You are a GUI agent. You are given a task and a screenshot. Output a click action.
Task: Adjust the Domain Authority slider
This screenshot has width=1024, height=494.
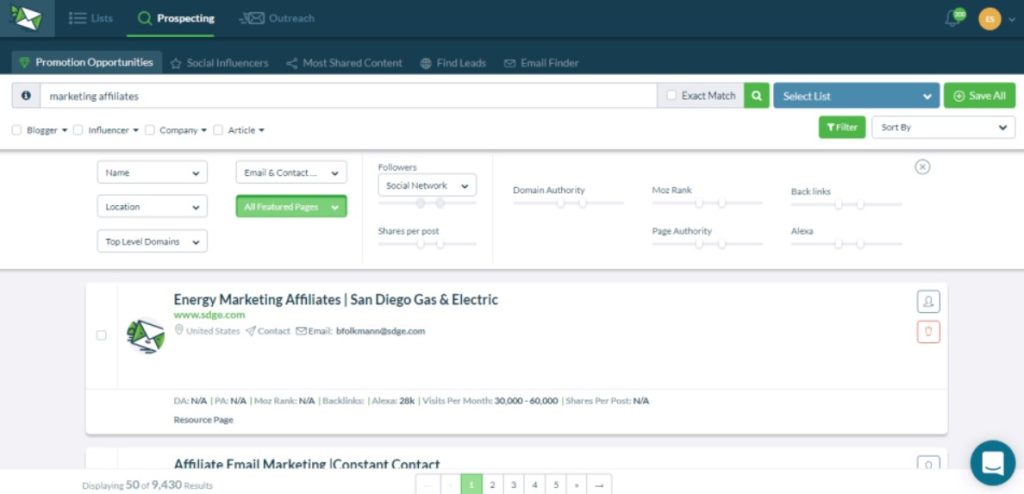(x=569, y=203)
